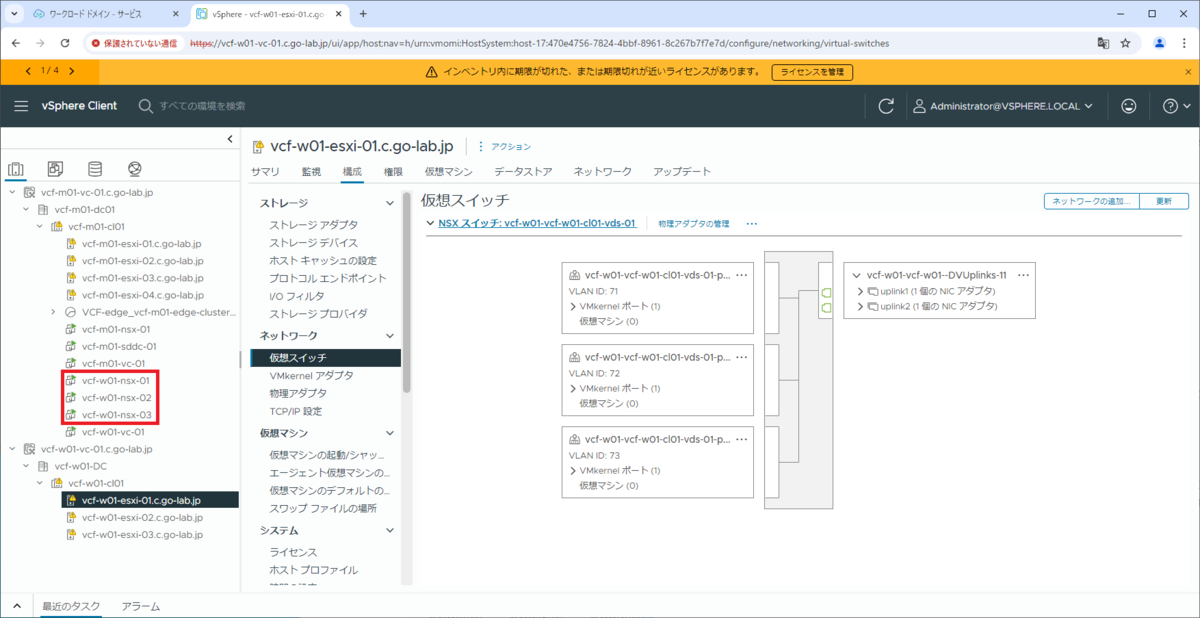
Task: Select vcf-w01-esxi-03.c.go-lab.jp host
Action: (142, 535)
